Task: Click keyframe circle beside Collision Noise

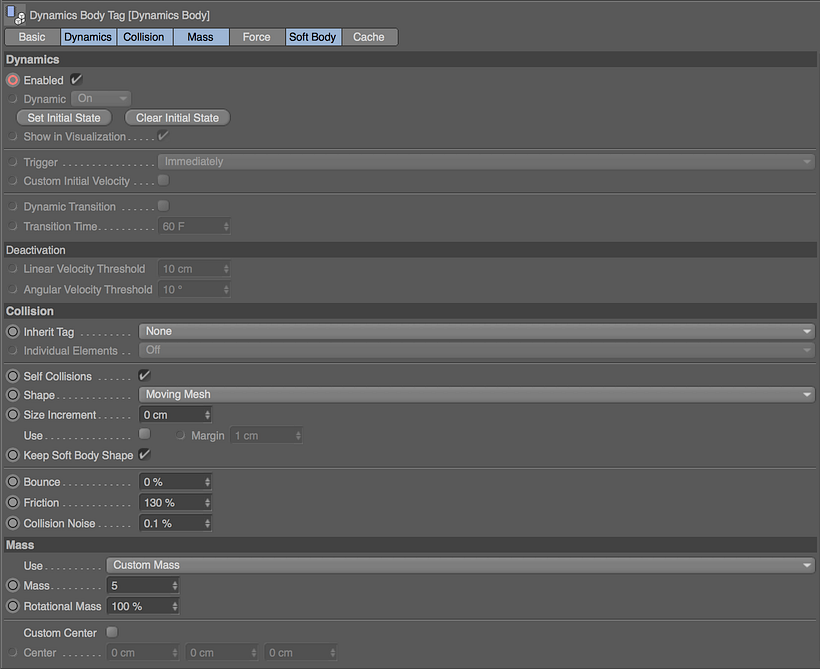Action: (13, 523)
